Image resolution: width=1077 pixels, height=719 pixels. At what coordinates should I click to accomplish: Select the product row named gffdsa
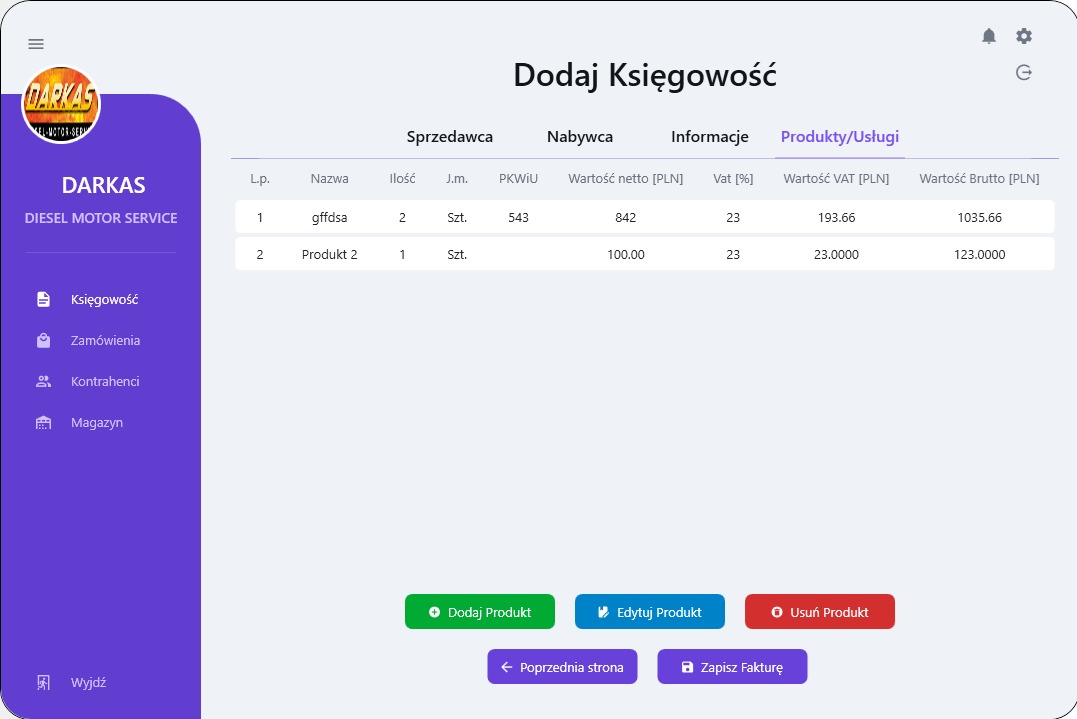click(x=644, y=218)
